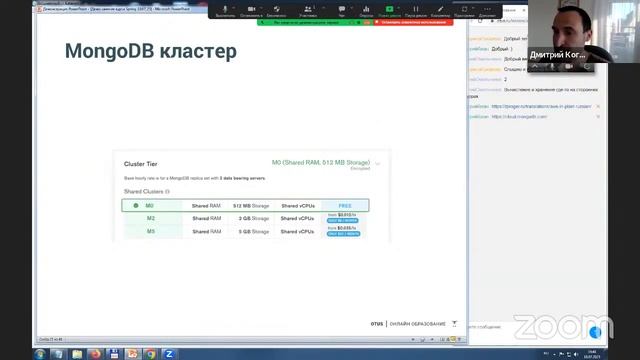Click MongoDB кластер slide title
The image size is (640, 360).
pyautogui.click(x=151, y=51)
